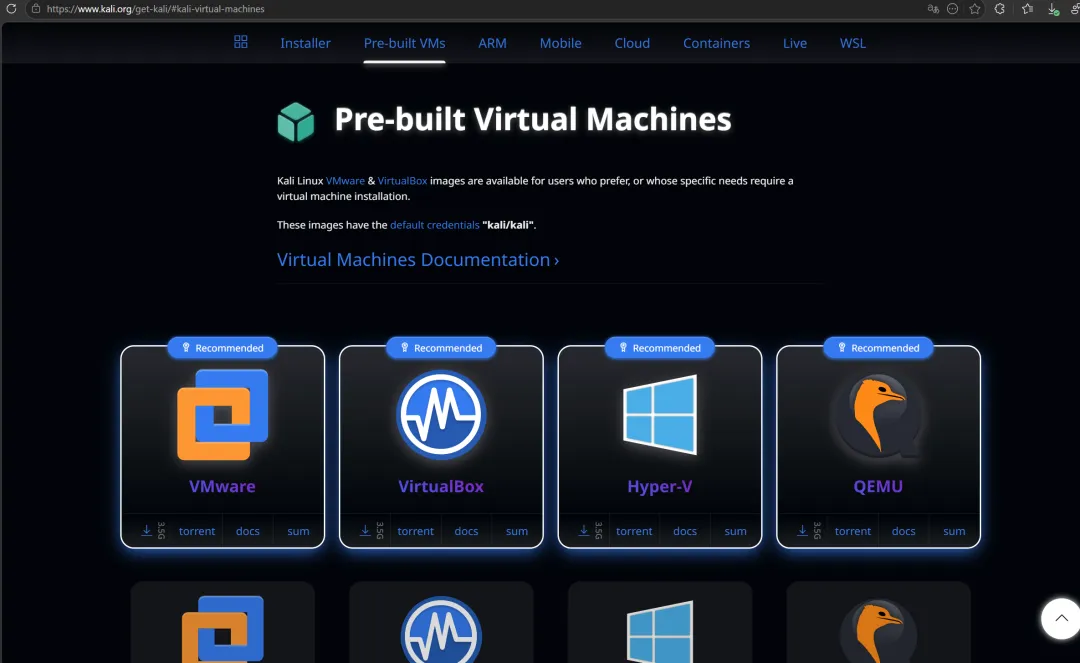Screen dimensions: 1080x663
Task: Click the grid overview icon in navigation
Action: 240,42
